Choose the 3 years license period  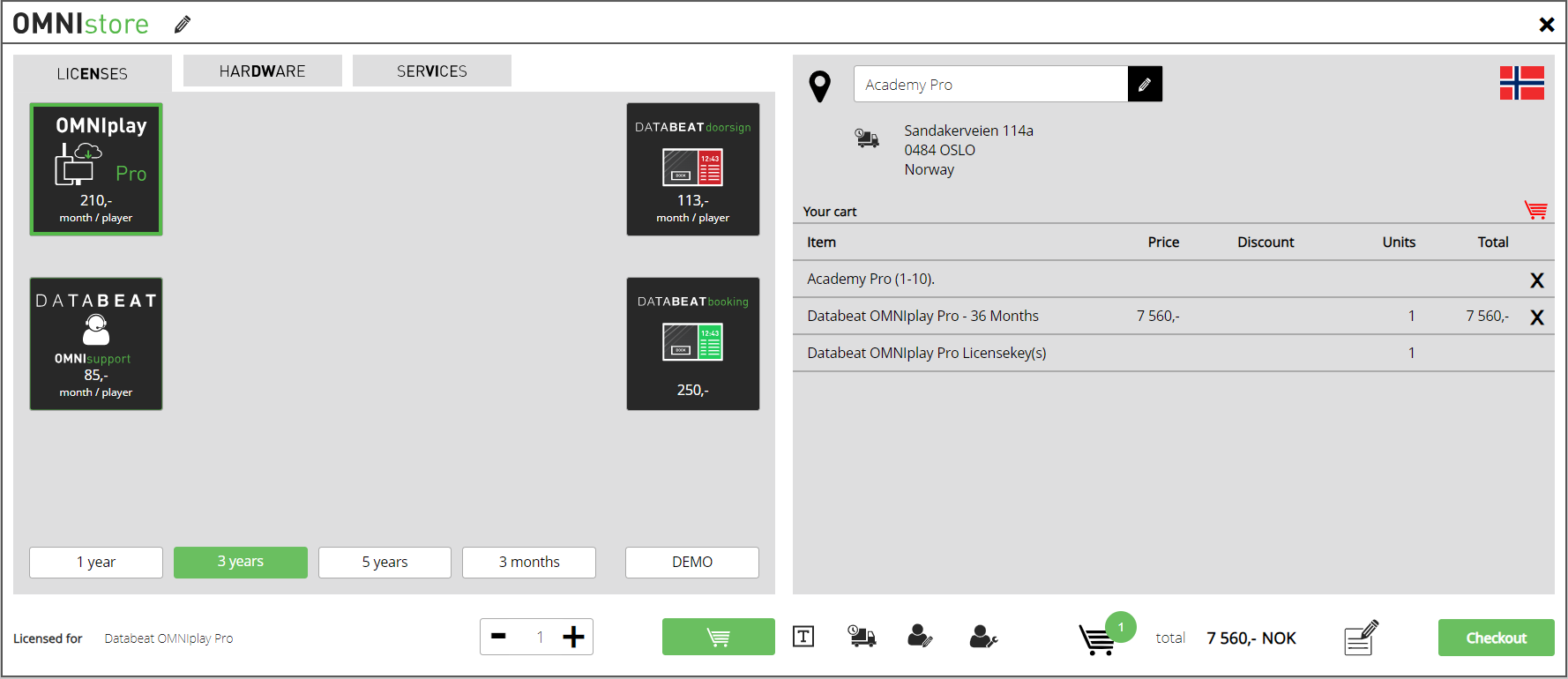pyautogui.click(x=241, y=562)
